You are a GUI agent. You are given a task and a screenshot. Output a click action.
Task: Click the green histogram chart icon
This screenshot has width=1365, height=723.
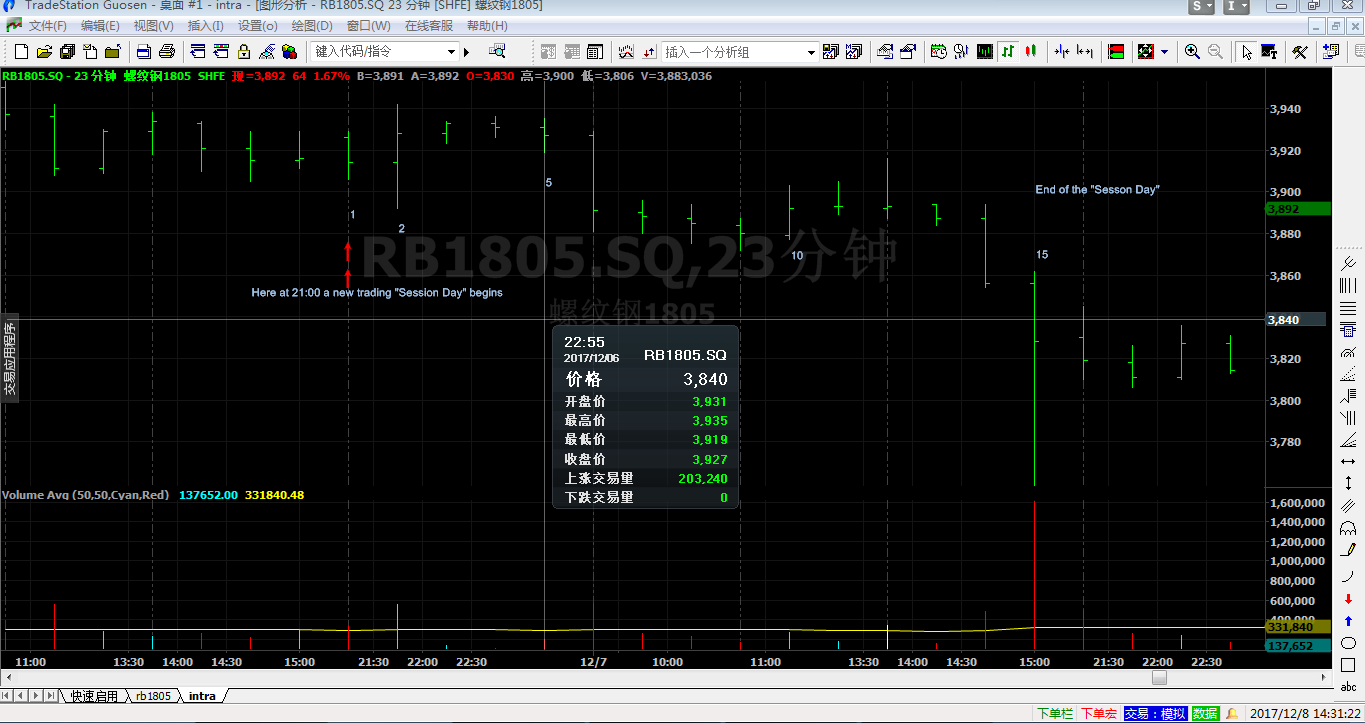tap(986, 51)
